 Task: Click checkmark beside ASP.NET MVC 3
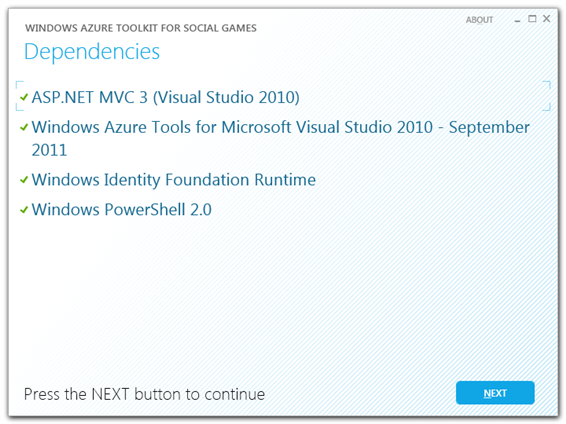pos(24,97)
